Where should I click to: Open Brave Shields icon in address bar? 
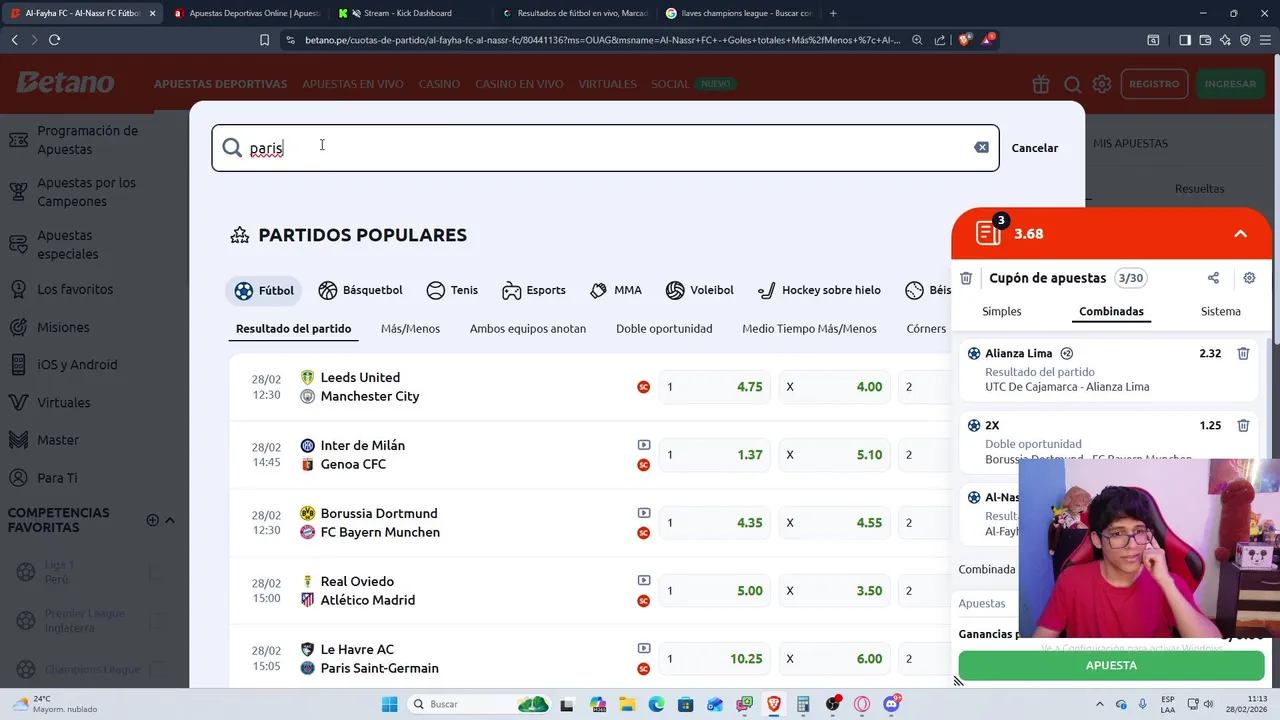click(965, 40)
